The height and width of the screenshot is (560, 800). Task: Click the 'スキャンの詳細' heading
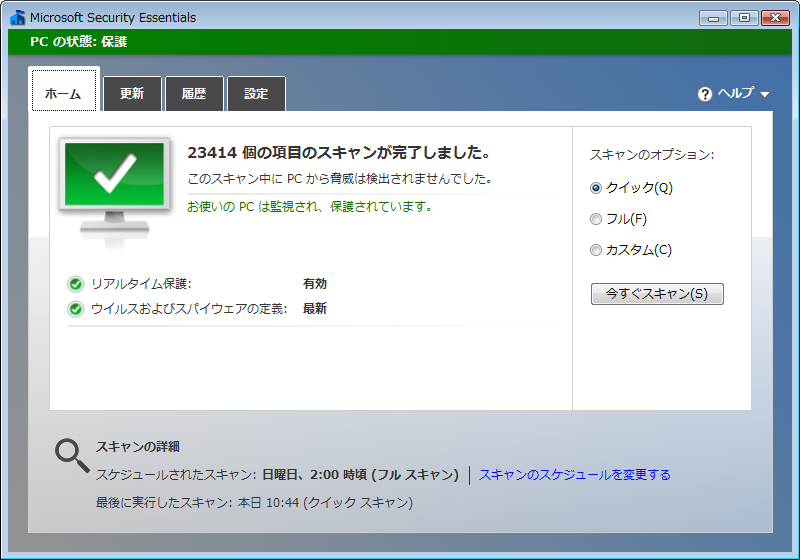click(138, 447)
